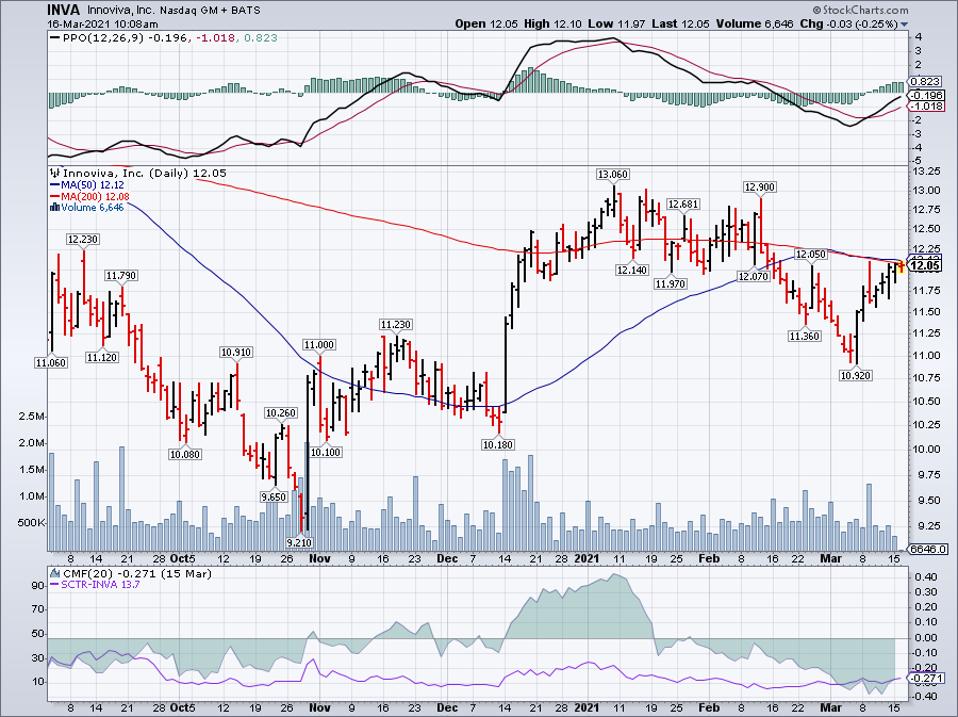Click the "MA(200) 12.08" legend entry
Viewport: 958px width, 717px height.
click(95, 197)
